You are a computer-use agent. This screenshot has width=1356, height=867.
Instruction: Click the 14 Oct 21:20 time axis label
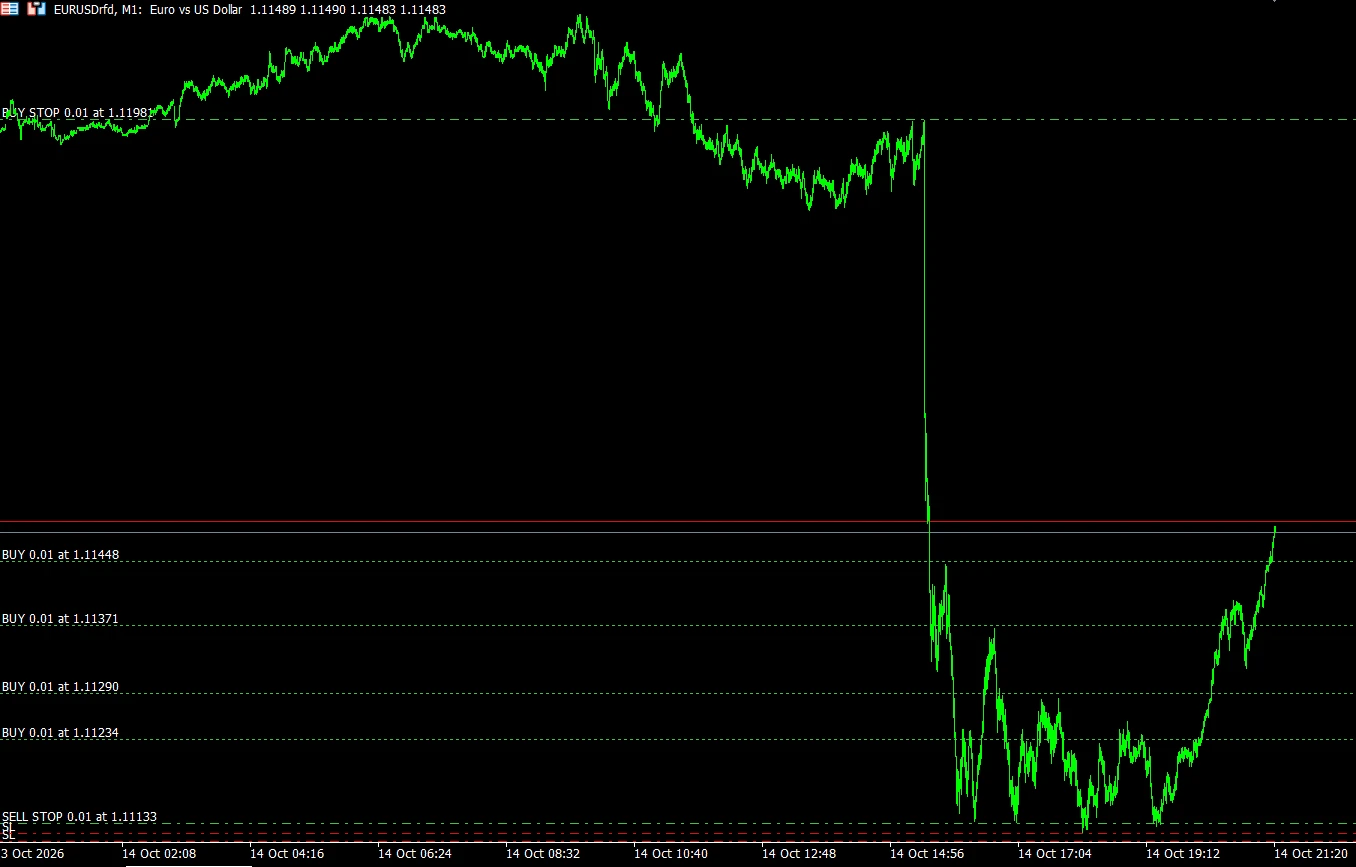pyautogui.click(x=1311, y=854)
